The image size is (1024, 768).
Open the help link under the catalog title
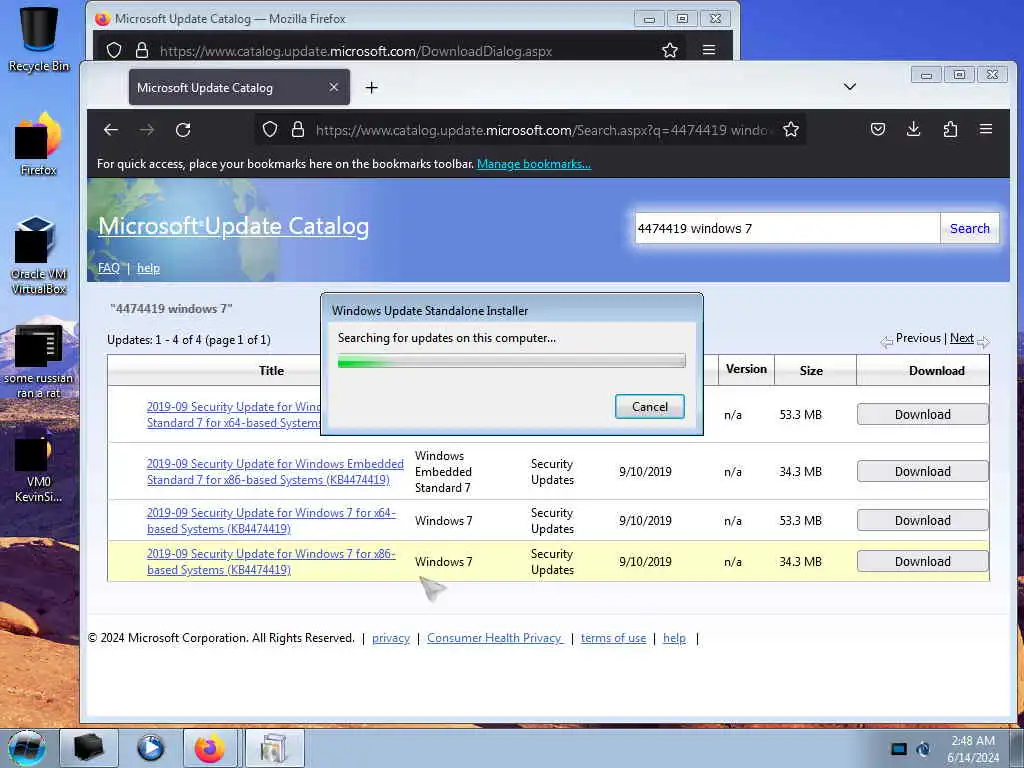coord(148,268)
